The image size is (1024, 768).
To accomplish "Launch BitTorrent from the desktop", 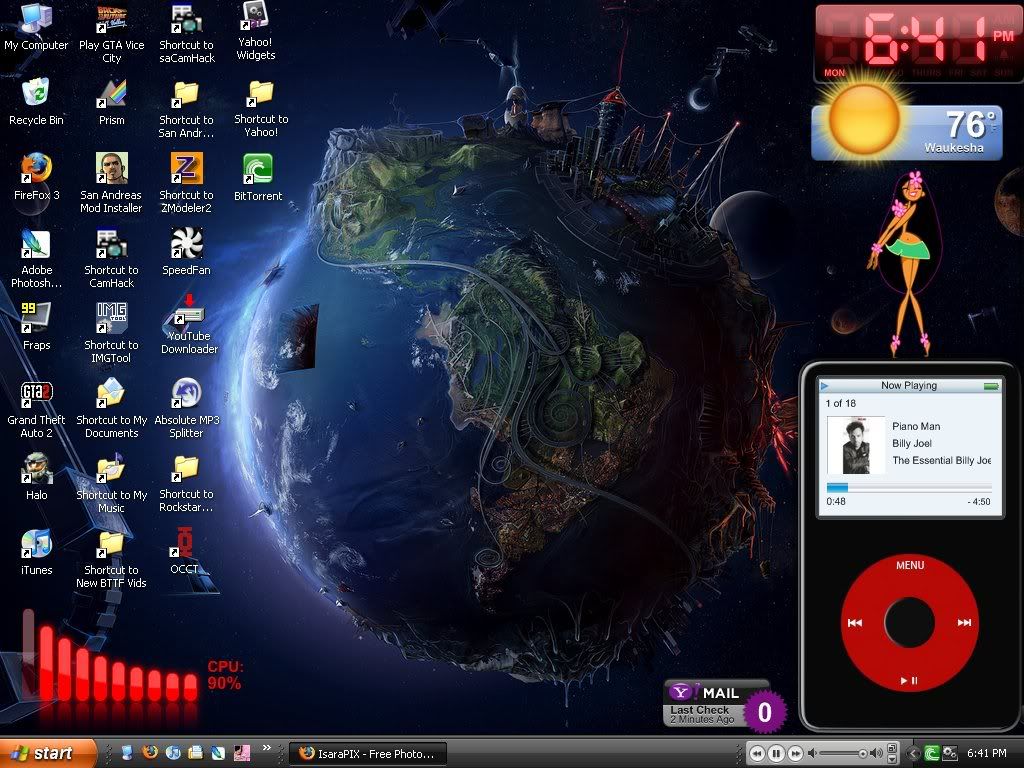I will coord(258,170).
